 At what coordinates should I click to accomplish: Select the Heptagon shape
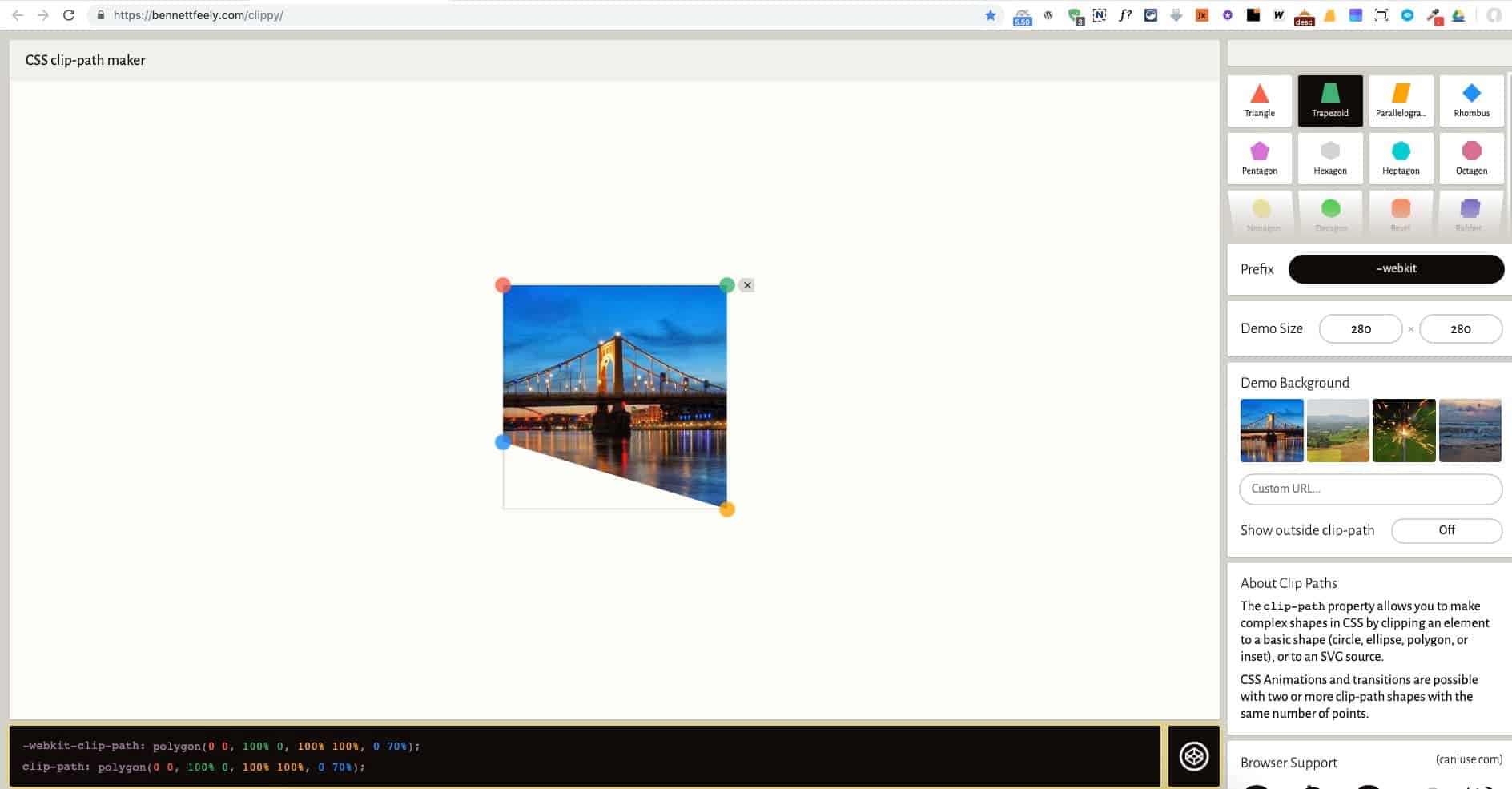[x=1401, y=158]
